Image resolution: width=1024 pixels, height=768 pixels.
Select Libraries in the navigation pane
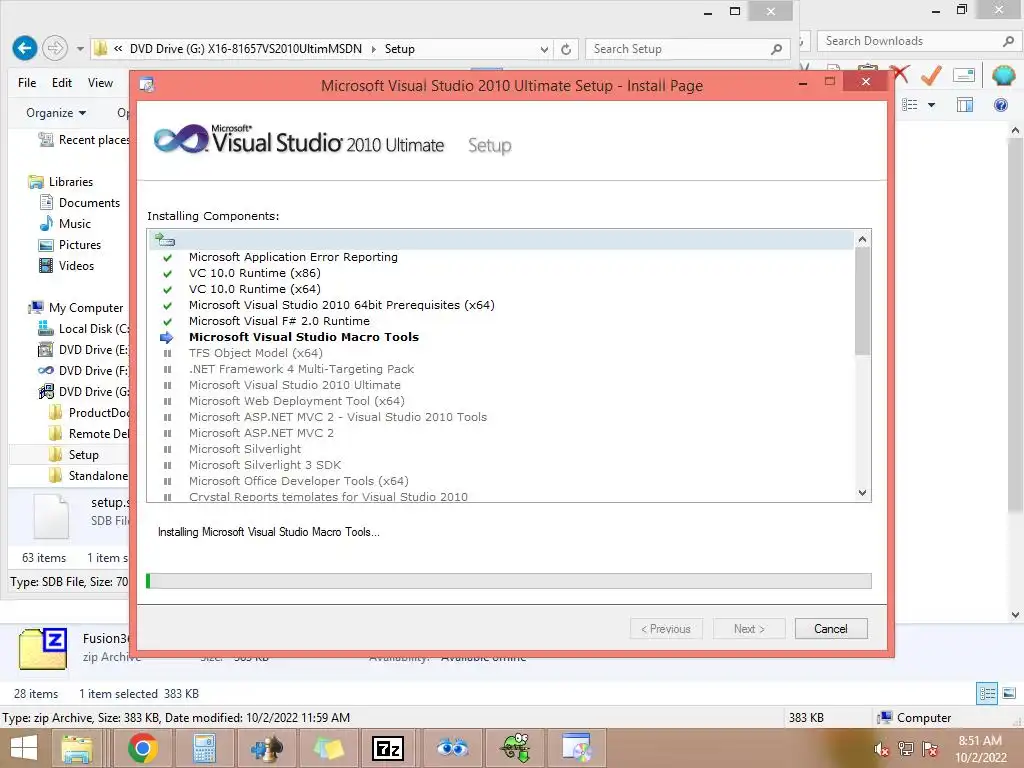(x=61, y=182)
